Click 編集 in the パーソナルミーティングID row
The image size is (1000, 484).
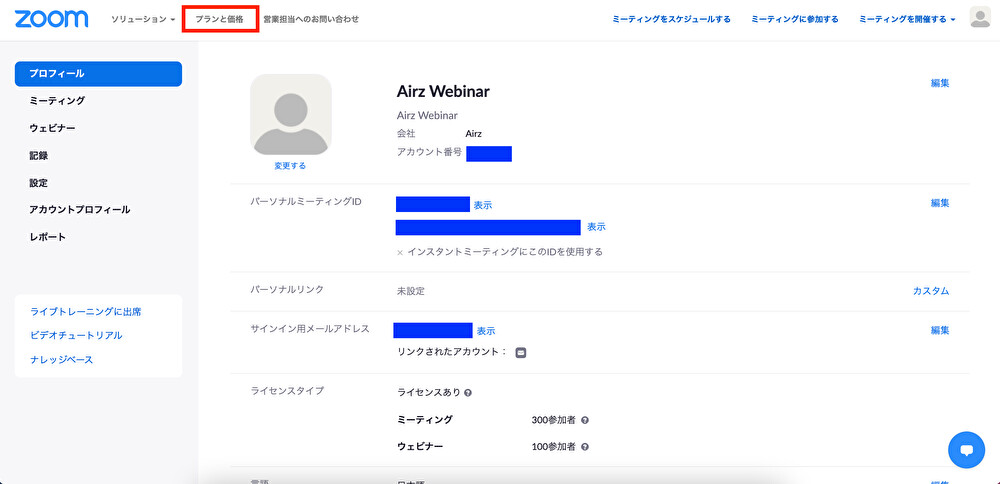[x=940, y=203]
